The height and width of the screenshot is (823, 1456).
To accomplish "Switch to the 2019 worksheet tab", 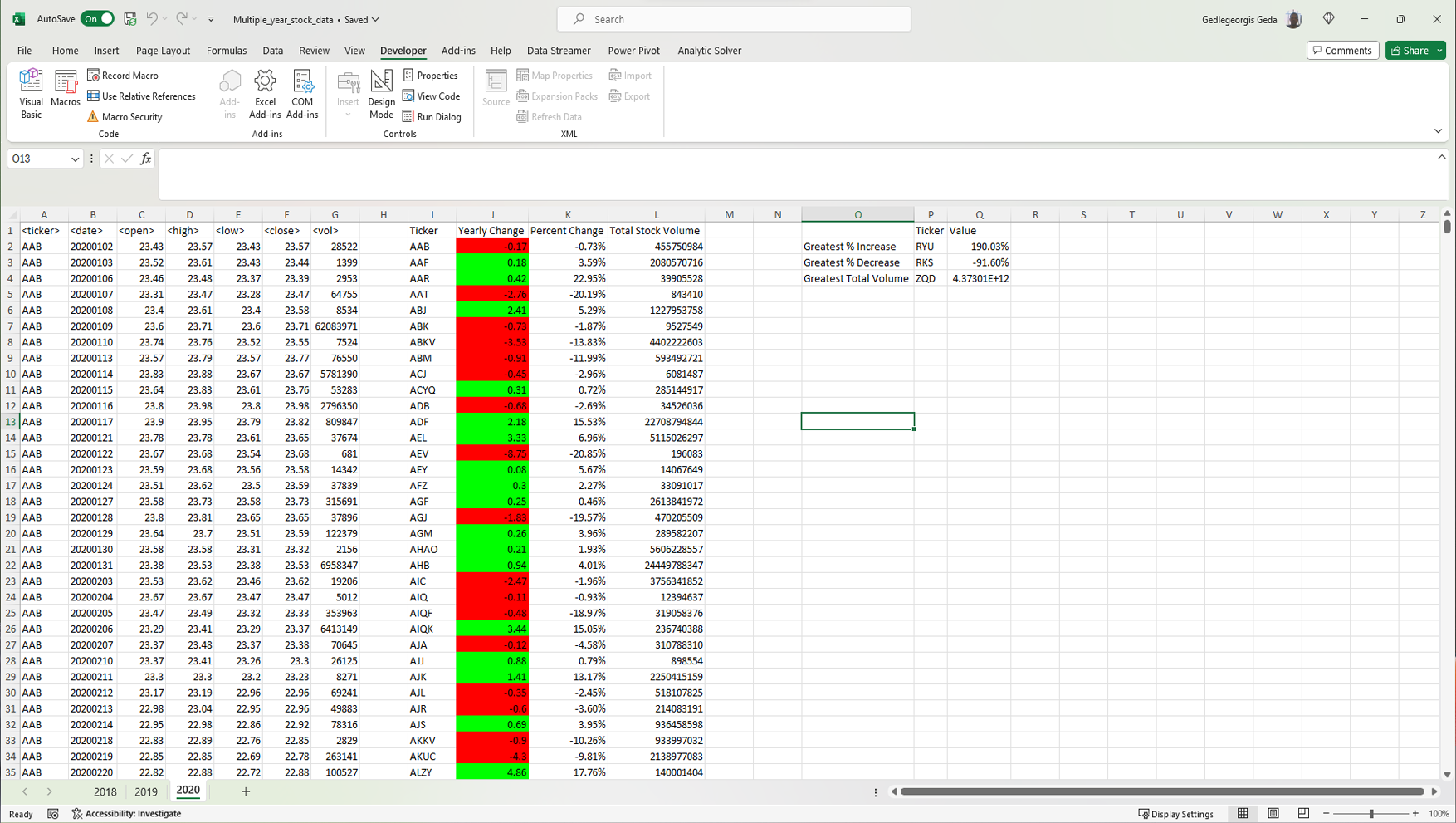I will click(x=146, y=791).
